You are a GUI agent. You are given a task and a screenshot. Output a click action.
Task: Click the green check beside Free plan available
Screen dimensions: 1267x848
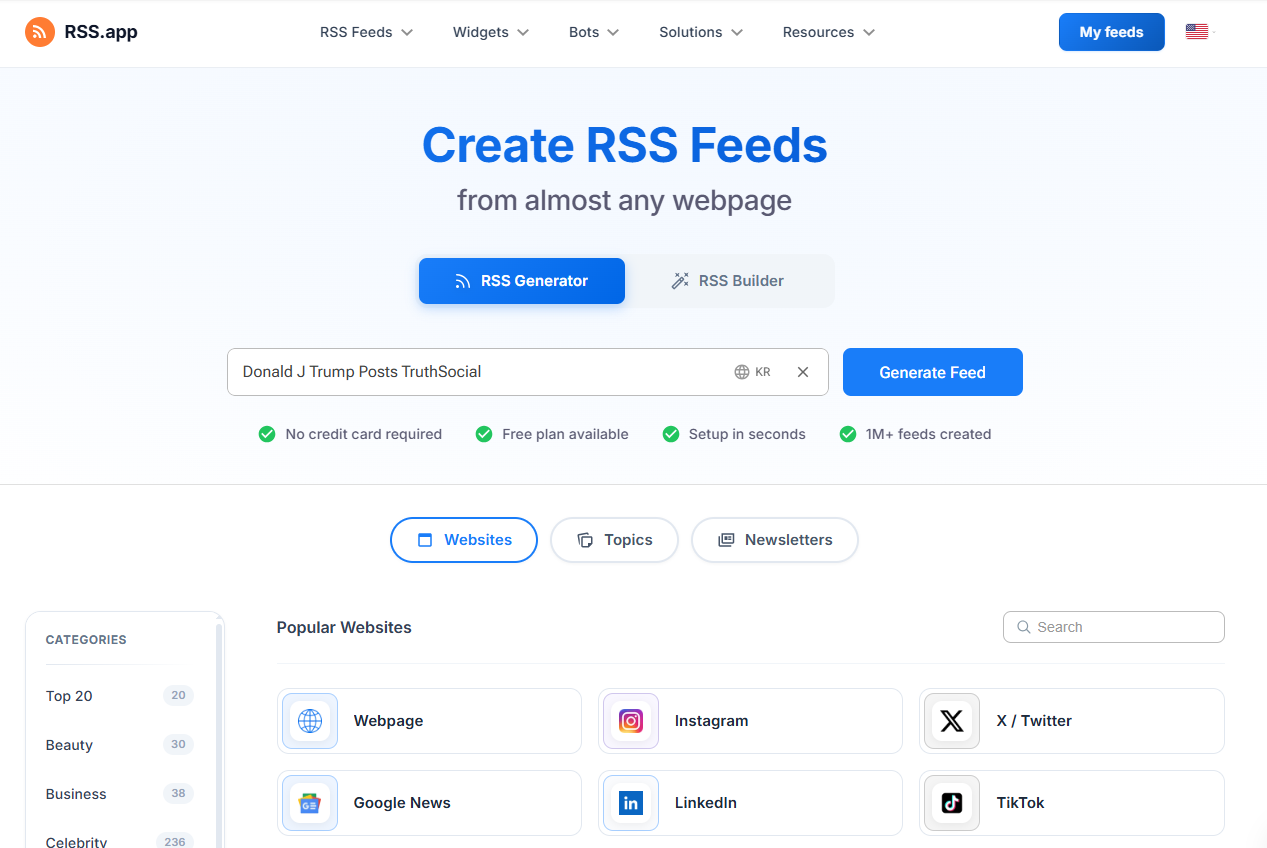[484, 434]
